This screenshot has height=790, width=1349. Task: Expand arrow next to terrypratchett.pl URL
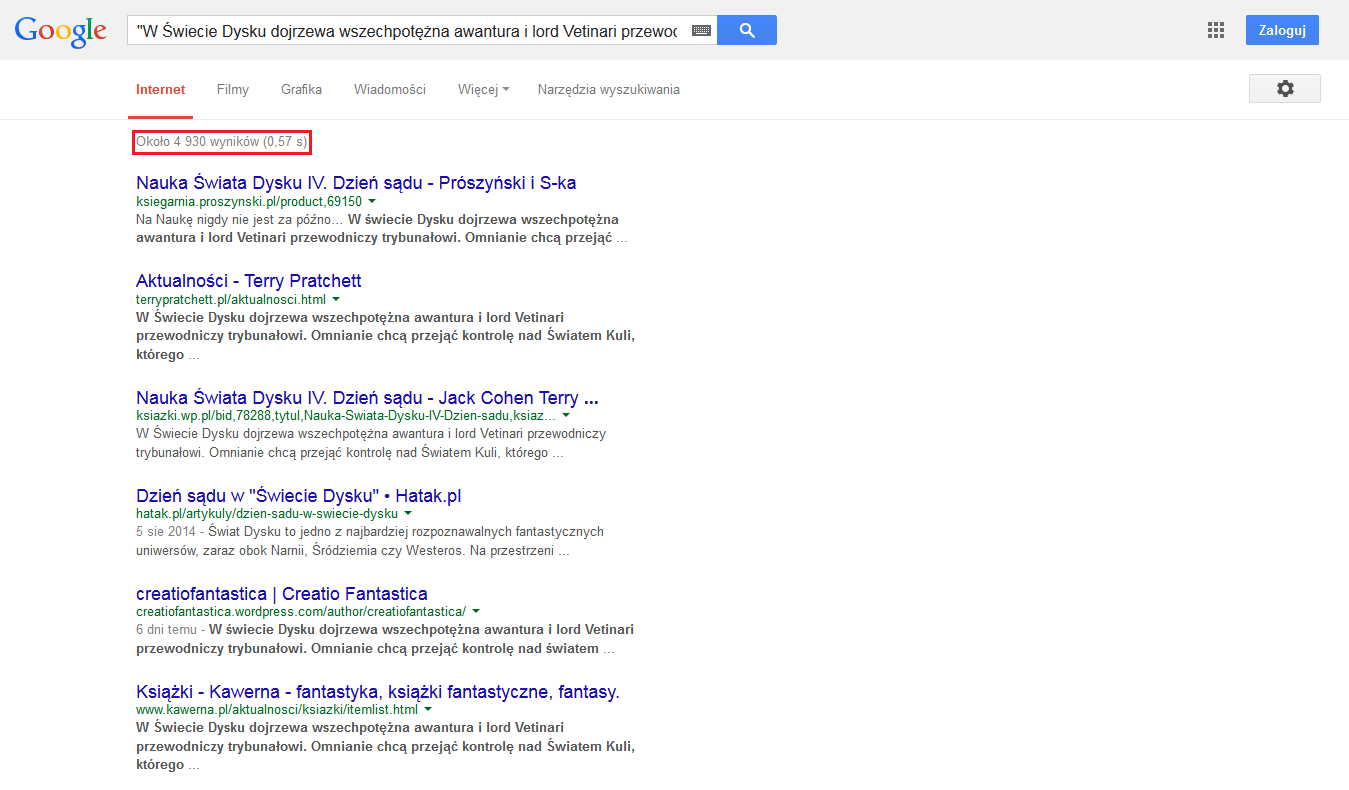point(336,299)
